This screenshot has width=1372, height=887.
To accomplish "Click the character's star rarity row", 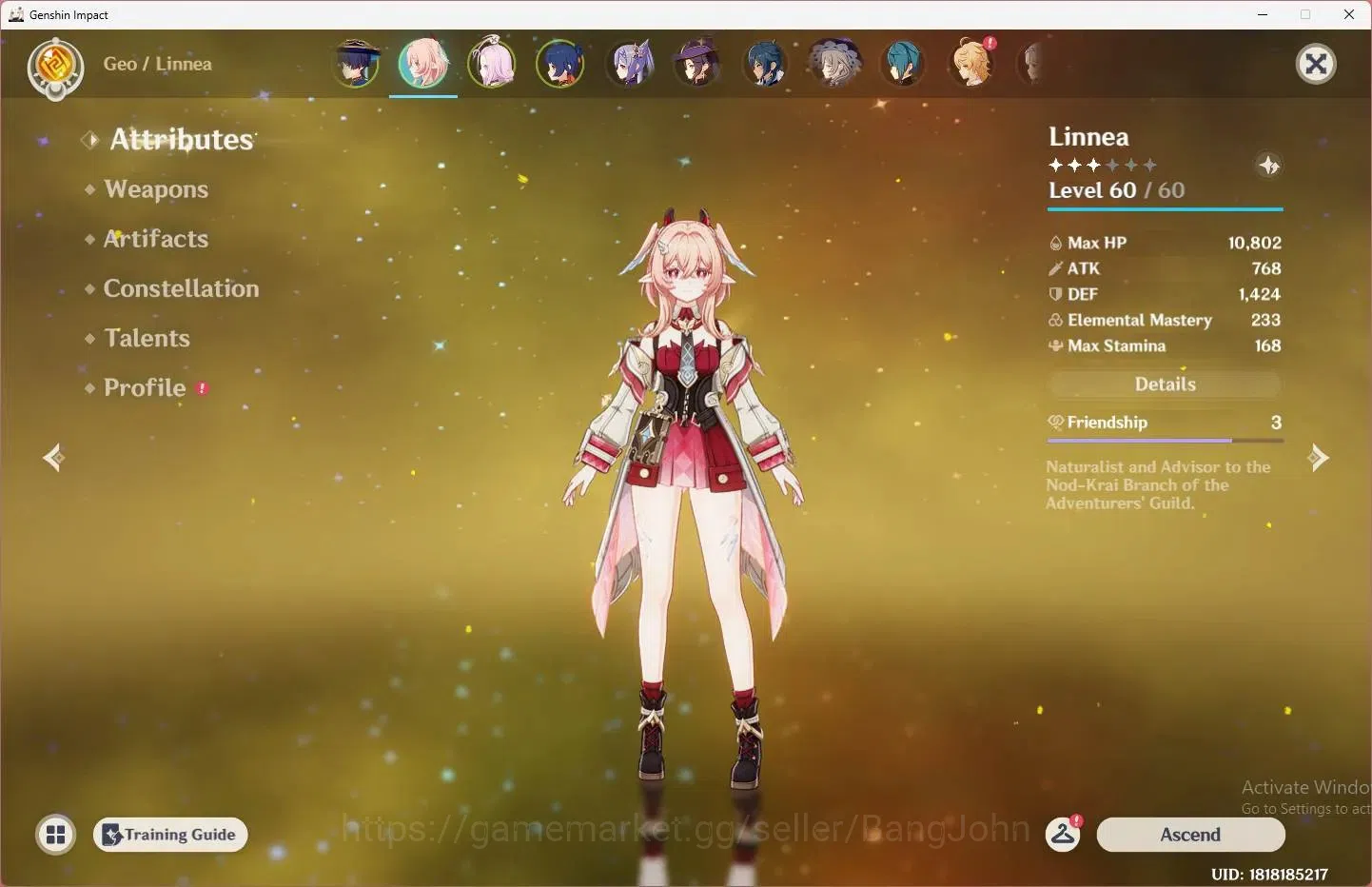I will pos(1103,165).
